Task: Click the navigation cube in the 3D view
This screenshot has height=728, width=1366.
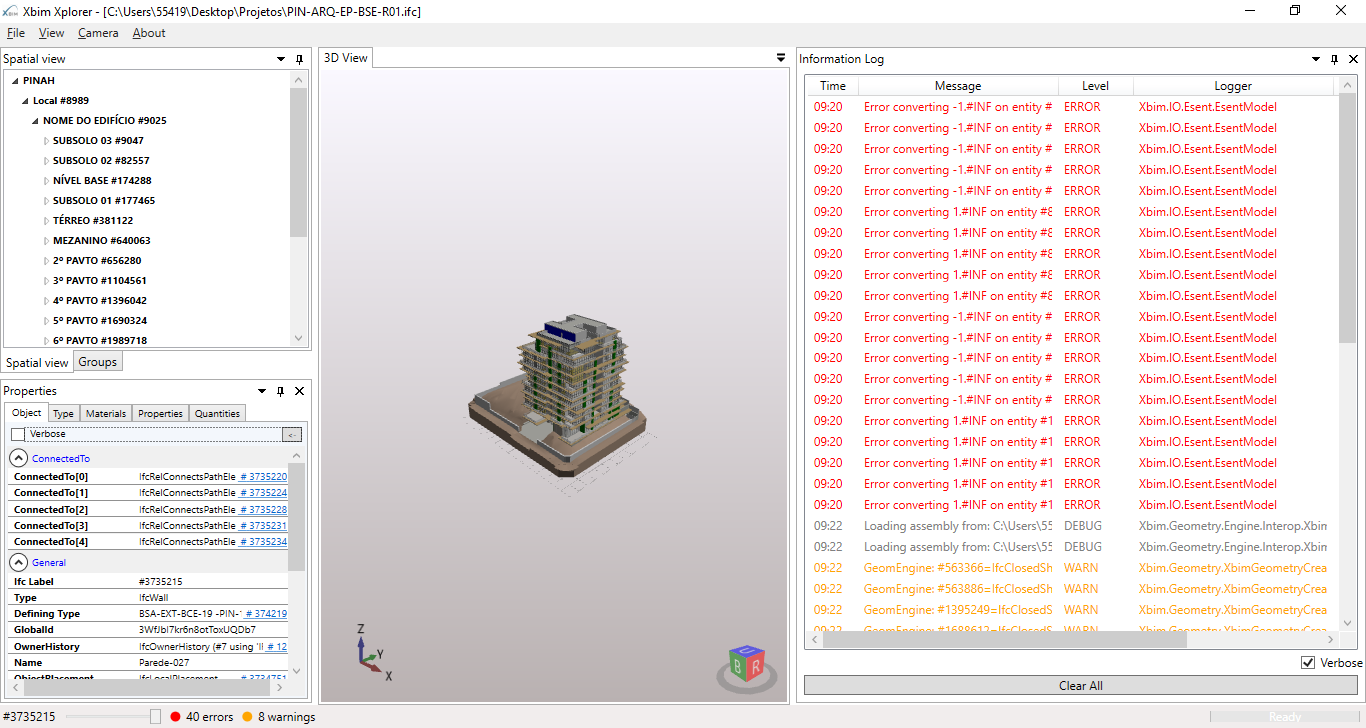Action: pos(745,664)
